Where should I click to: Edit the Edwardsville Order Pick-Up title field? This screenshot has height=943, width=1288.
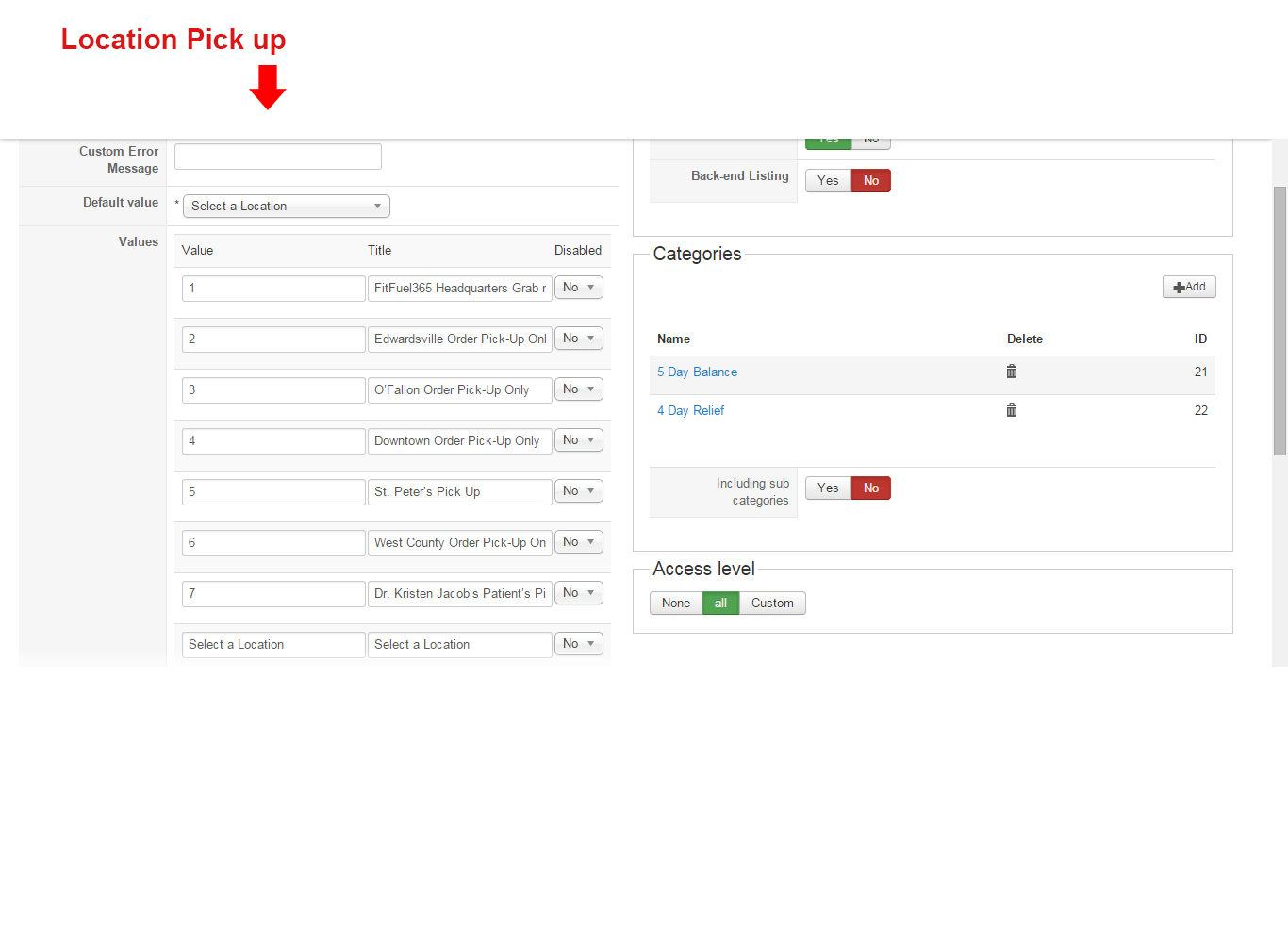[x=459, y=339]
